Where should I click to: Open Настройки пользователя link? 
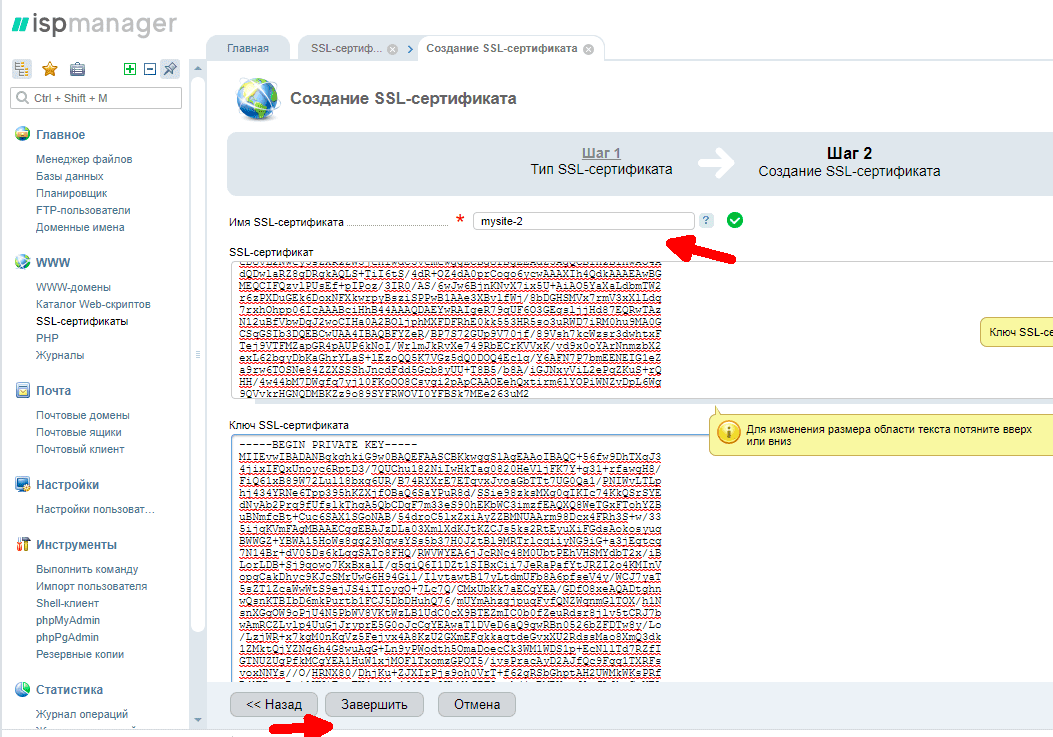pyautogui.click(x=95, y=509)
